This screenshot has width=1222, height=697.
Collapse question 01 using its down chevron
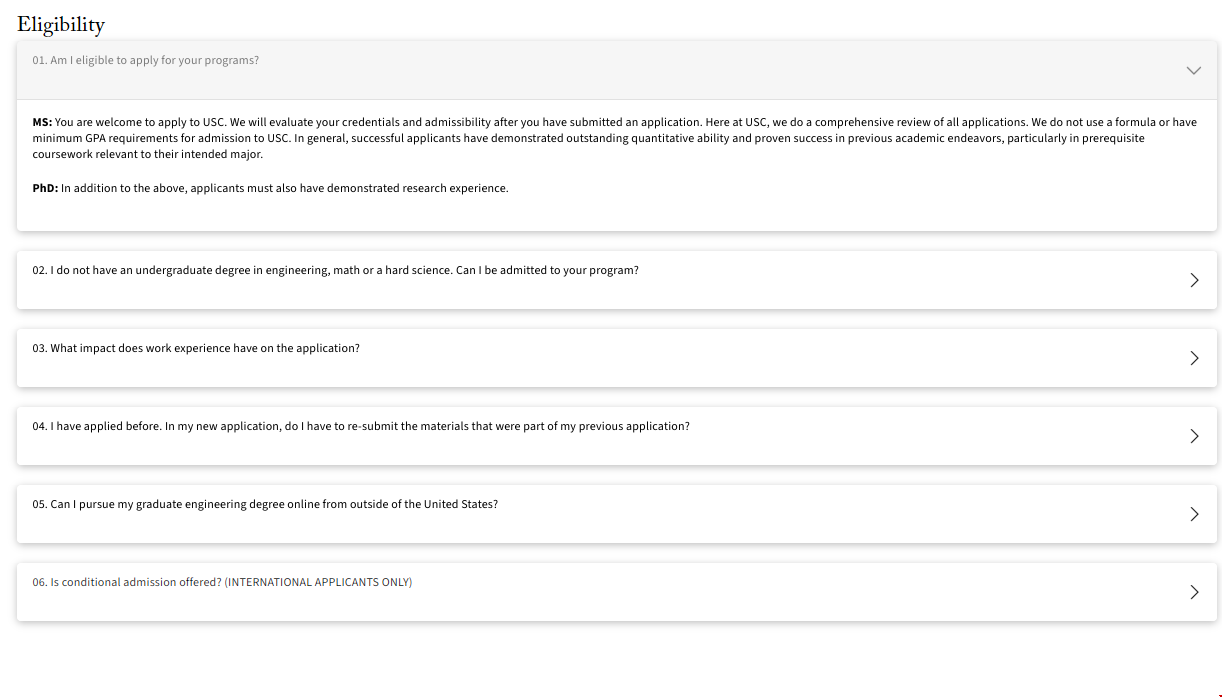(x=1193, y=71)
